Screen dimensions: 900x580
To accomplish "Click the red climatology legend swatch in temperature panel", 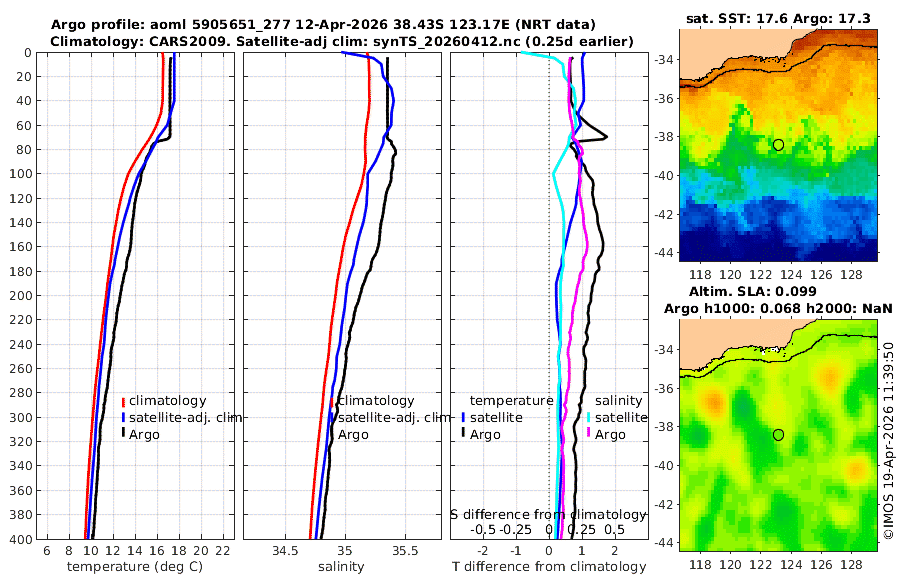I will (123, 401).
